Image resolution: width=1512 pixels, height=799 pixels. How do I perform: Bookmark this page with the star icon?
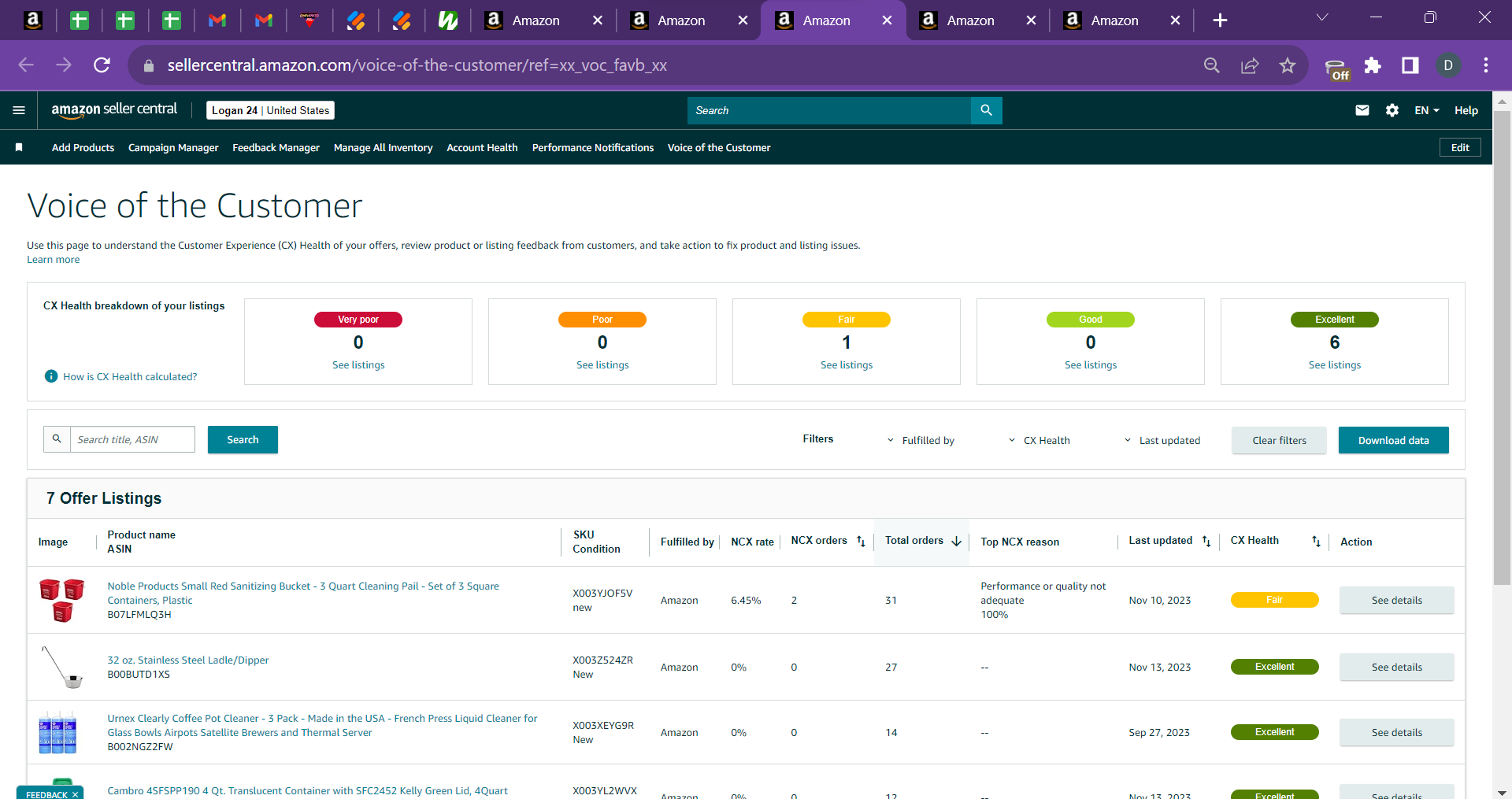point(1288,65)
